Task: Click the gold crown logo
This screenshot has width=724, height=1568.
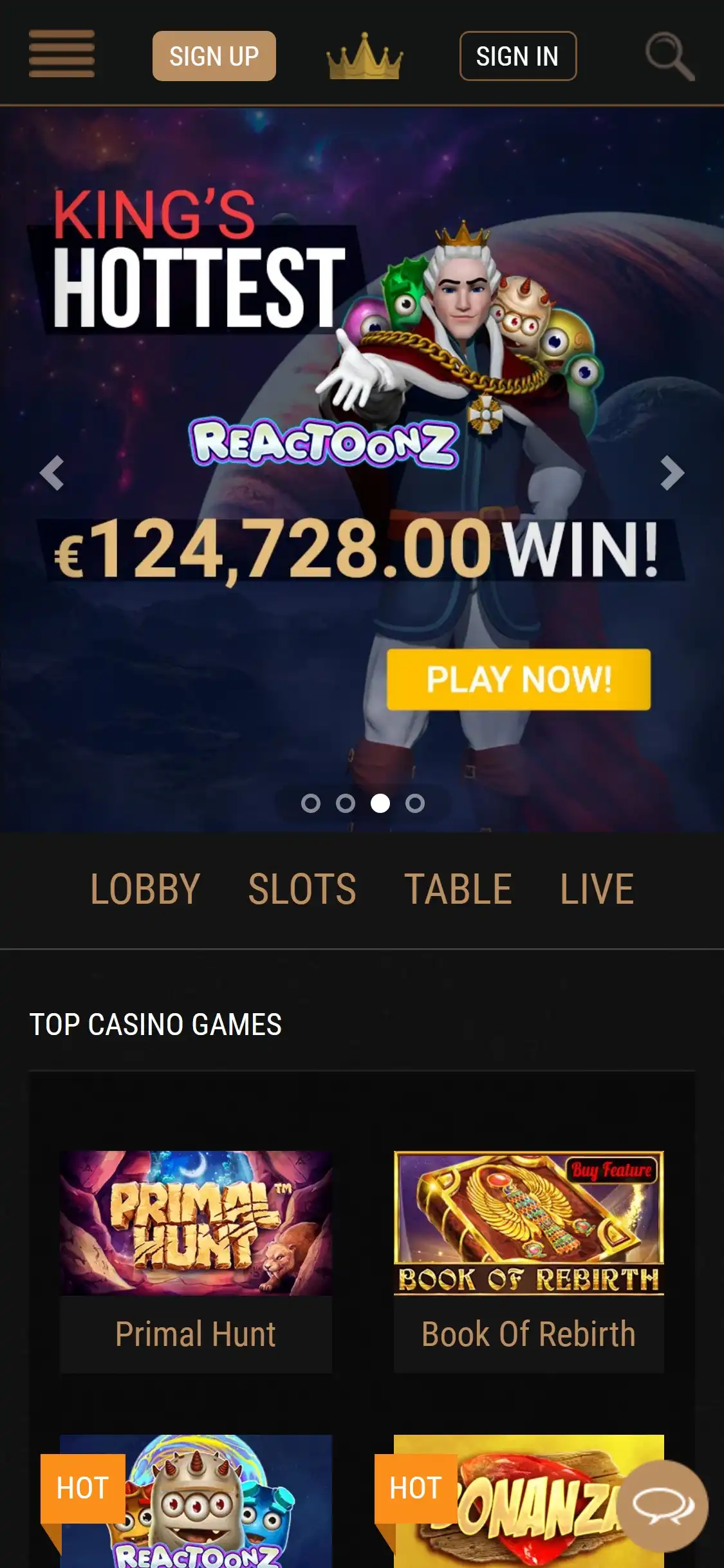Action: click(x=365, y=56)
